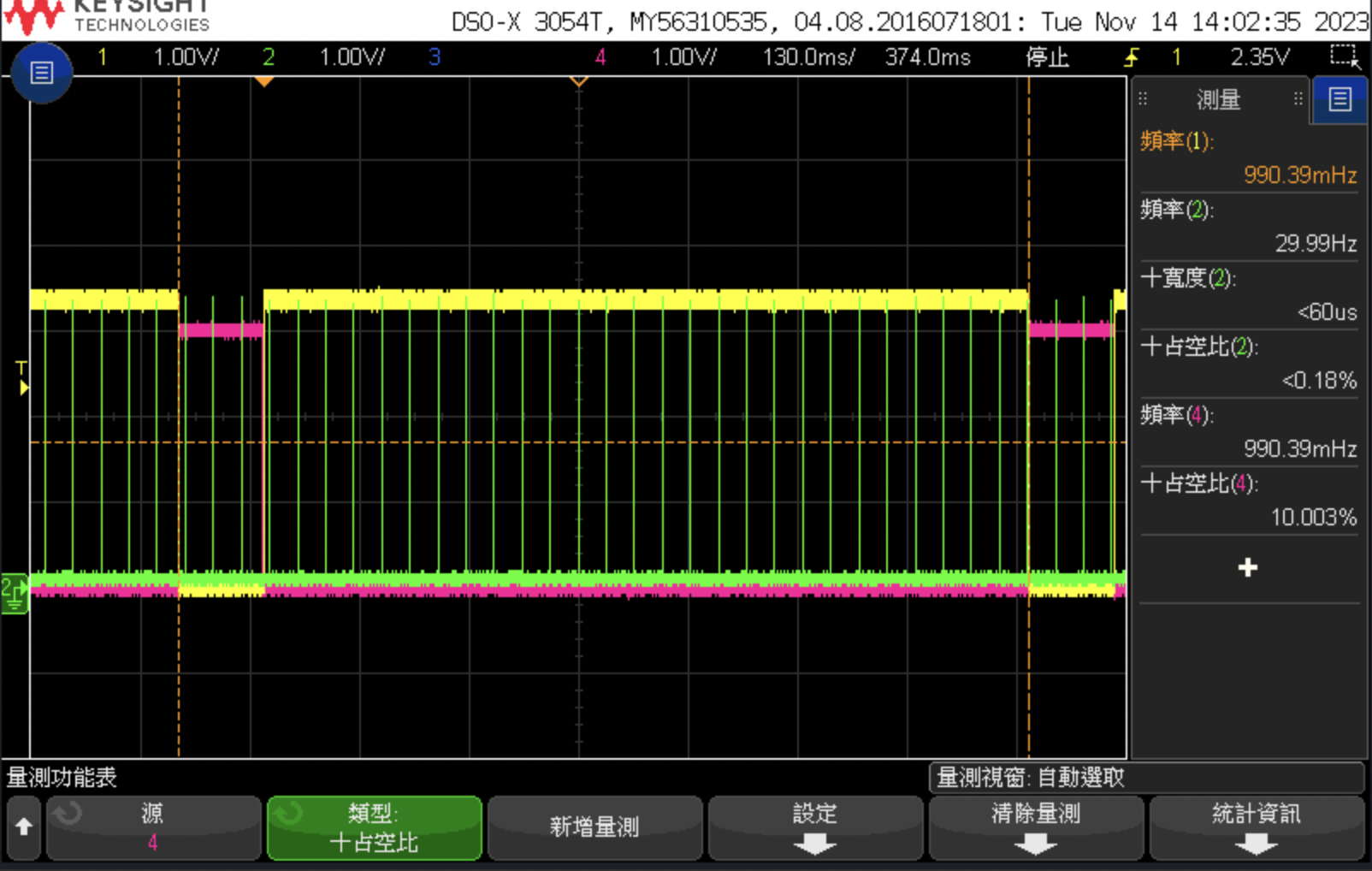Click the trigger rising-edge icon
The height and width of the screenshot is (871, 1372).
tap(1131, 57)
